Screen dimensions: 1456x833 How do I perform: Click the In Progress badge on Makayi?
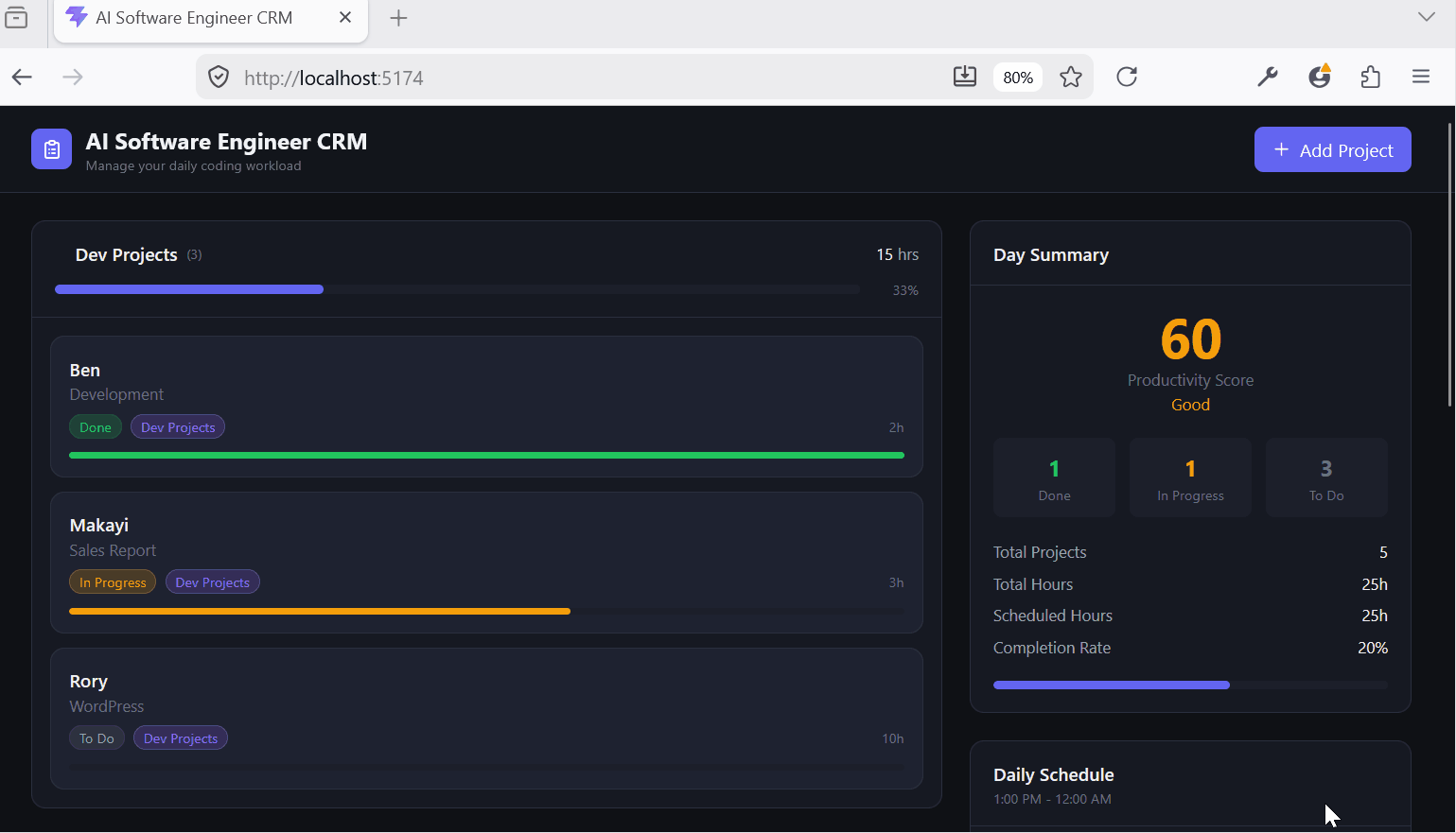tap(113, 582)
